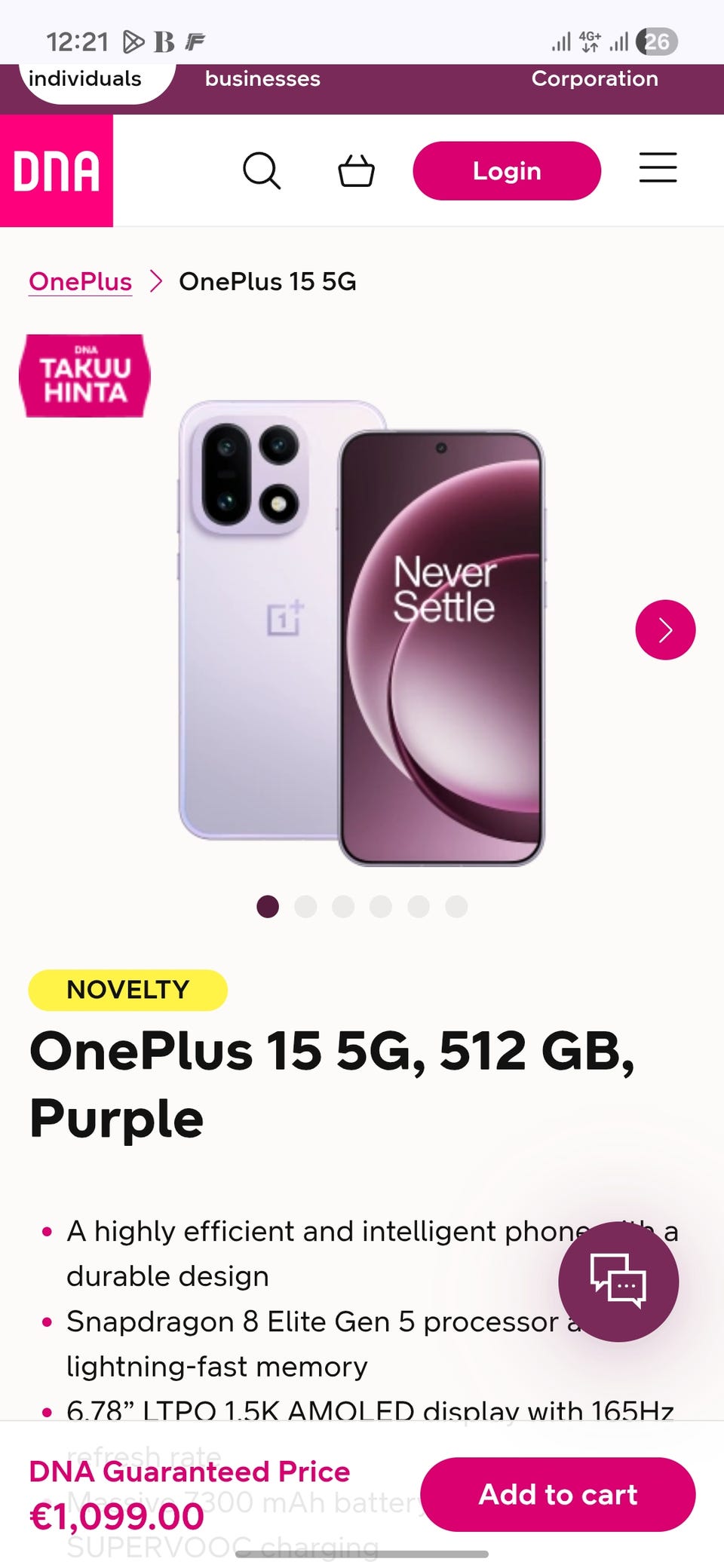Screen dimensions: 724x1568
Task: Open the Corporation section
Action: 594,78
